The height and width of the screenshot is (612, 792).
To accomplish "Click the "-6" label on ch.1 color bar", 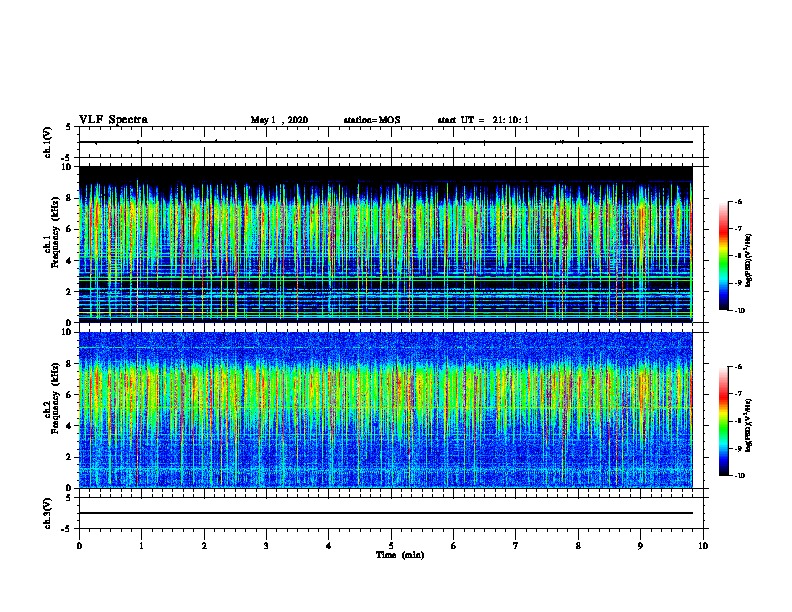I will tap(738, 201).
